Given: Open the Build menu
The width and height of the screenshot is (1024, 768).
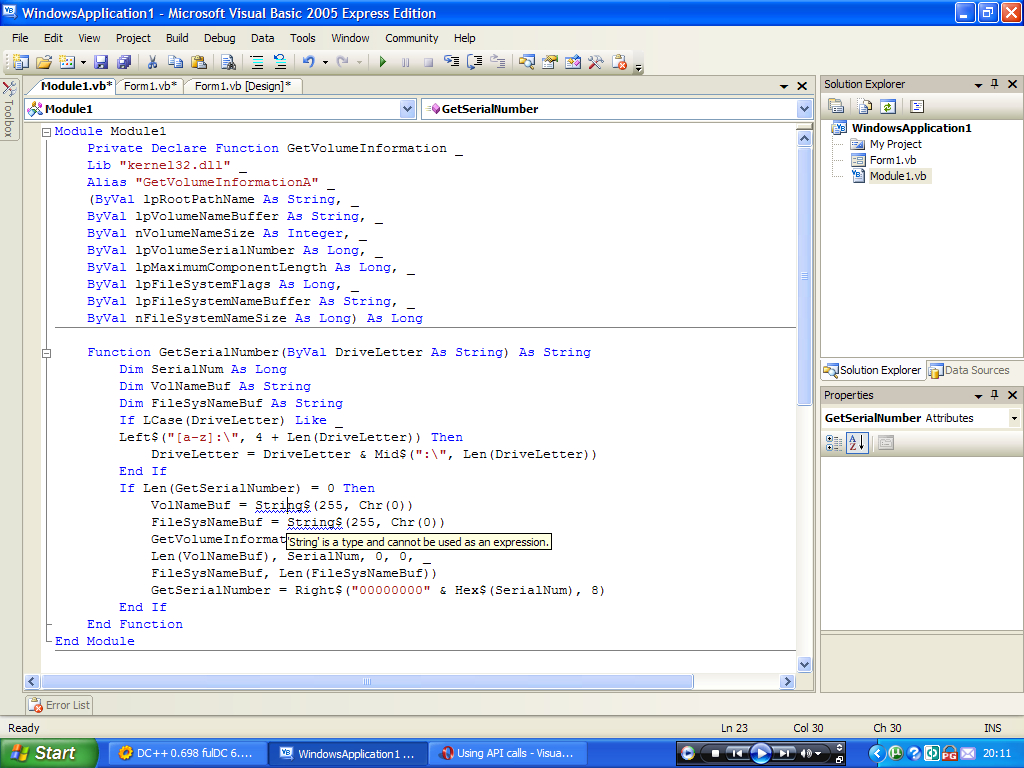Looking at the screenshot, I should pyautogui.click(x=177, y=38).
